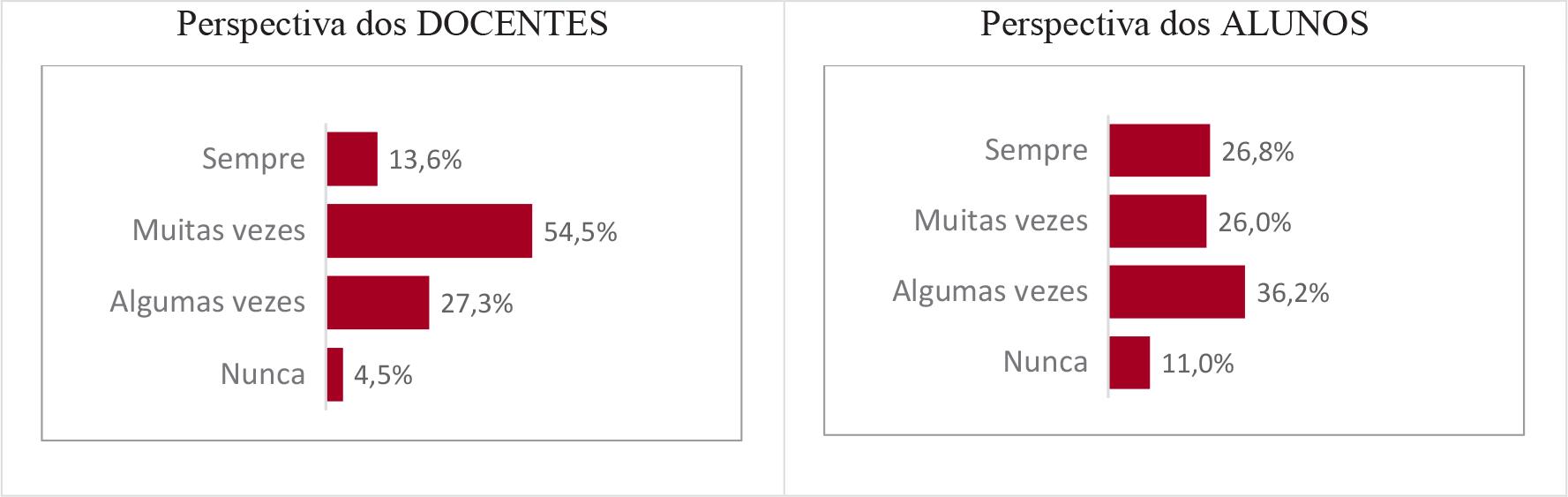This screenshot has width=1568, height=497.
Task: Click the 11,0% data label
Action: 1197,363
